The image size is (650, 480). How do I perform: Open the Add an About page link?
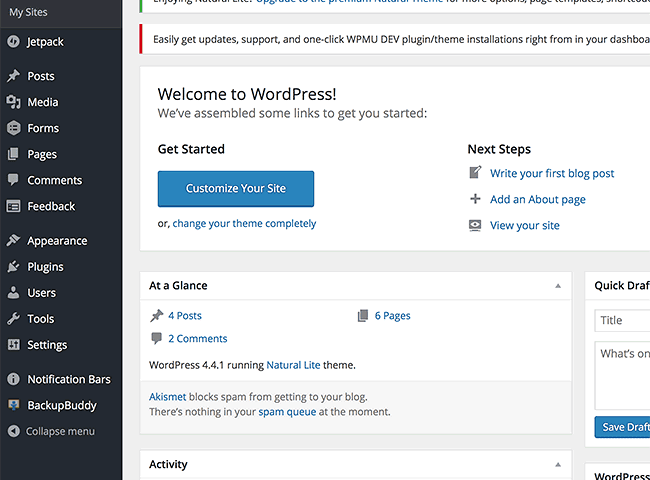538,199
